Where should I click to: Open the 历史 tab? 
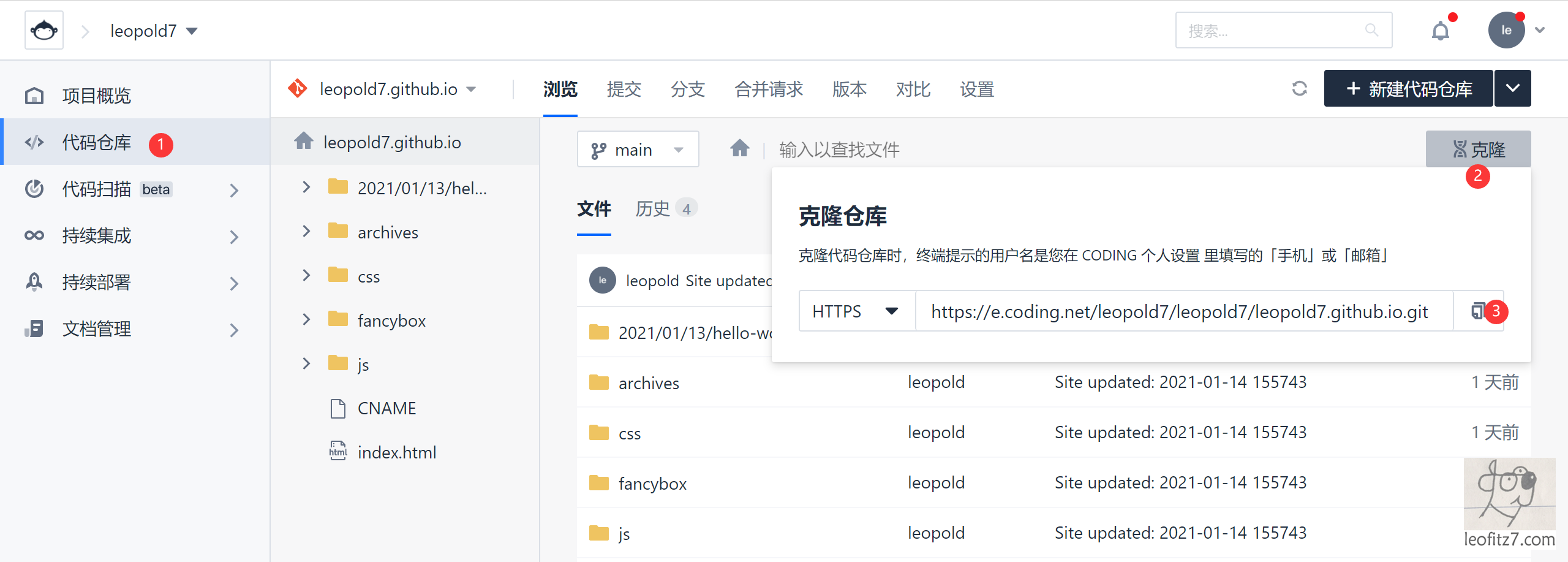[651, 208]
